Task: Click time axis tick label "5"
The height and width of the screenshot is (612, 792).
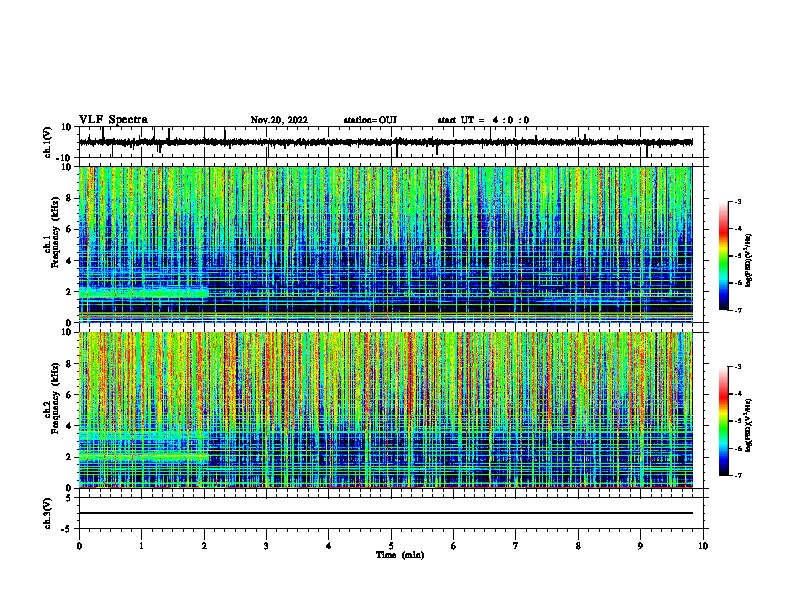Action: point(391,546)
